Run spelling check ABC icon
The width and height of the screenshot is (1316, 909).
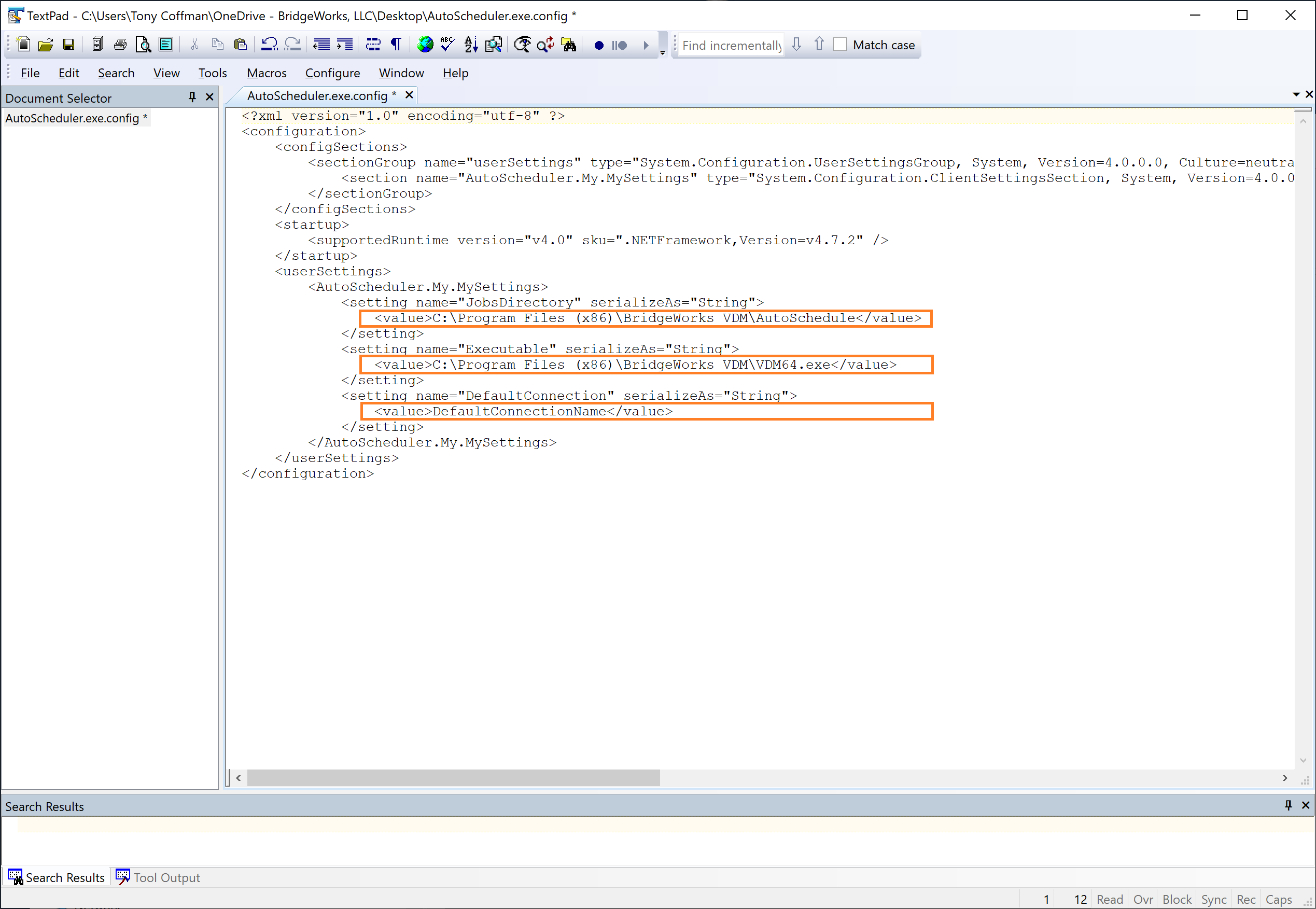click(447, 45)
